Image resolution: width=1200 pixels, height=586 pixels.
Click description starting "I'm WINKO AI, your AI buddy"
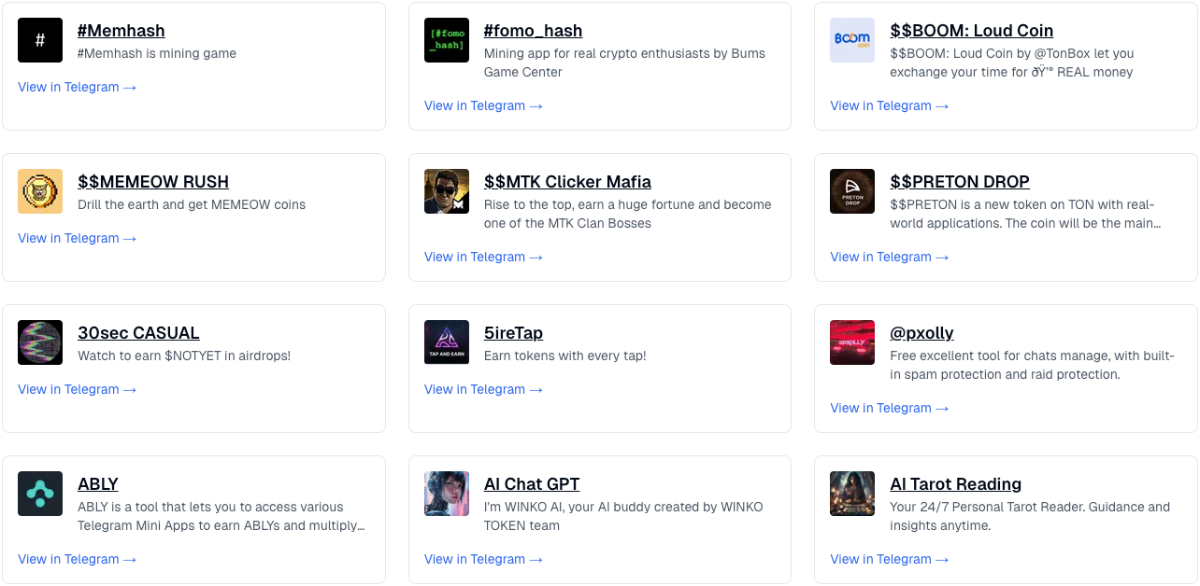click(x=624, y=516)
